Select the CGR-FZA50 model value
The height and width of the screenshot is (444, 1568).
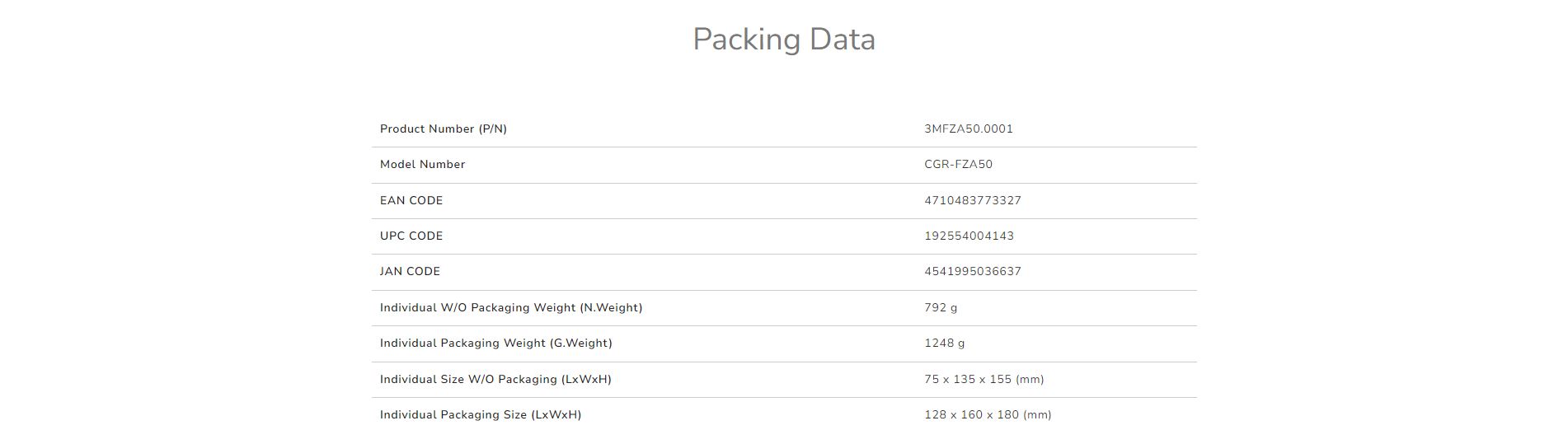pos(958,165)
